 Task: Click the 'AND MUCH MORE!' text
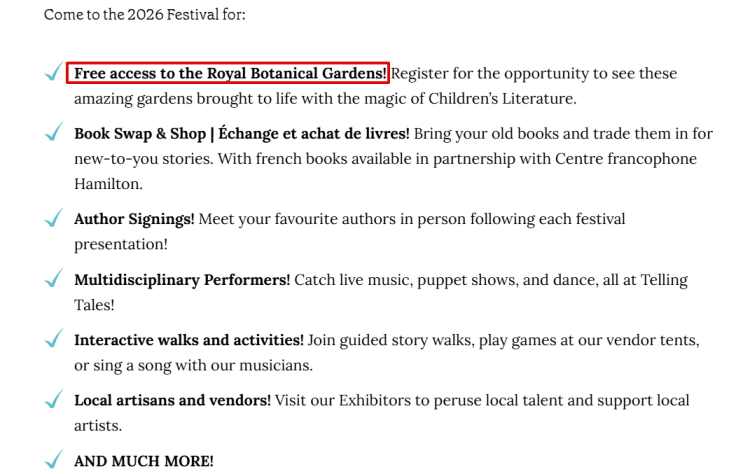[143, 461]
